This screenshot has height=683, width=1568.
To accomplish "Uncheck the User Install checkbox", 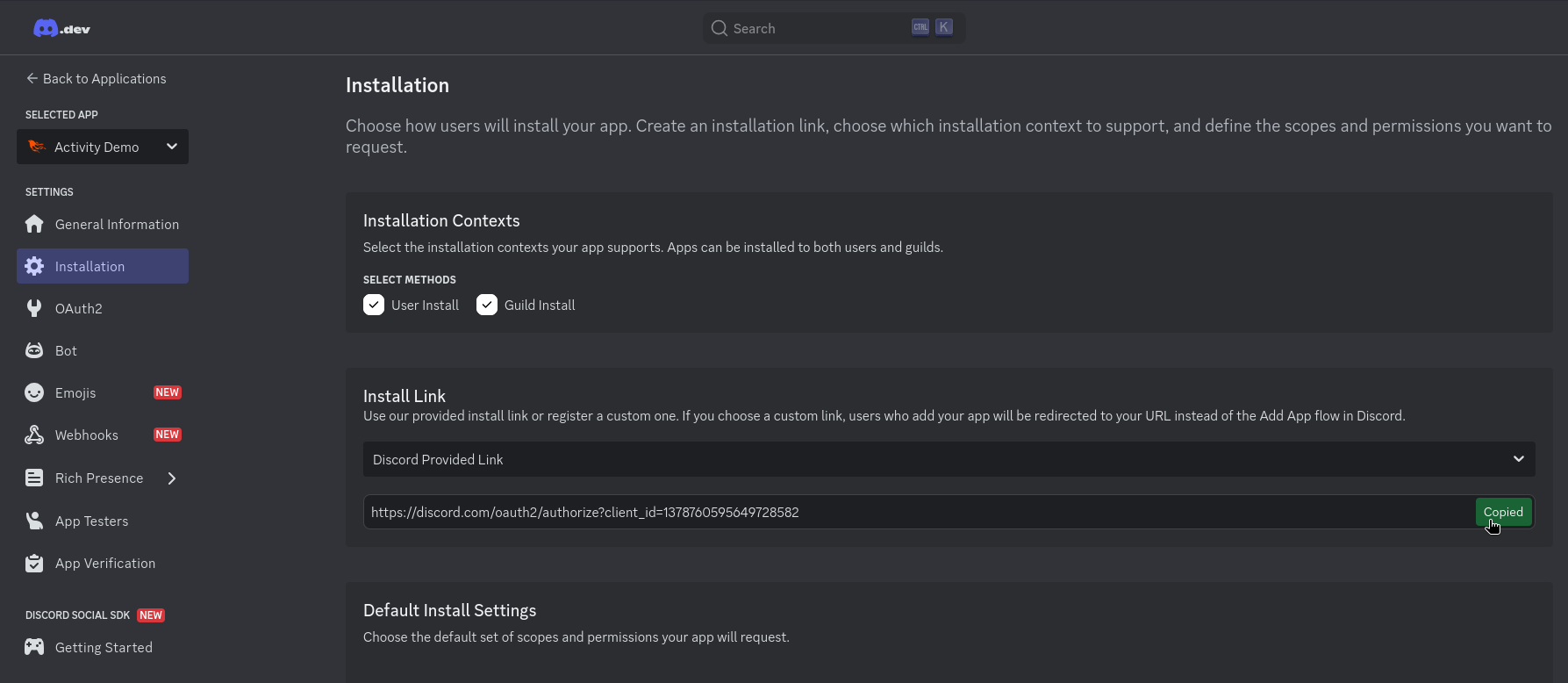I will click(x=374, y=305).
